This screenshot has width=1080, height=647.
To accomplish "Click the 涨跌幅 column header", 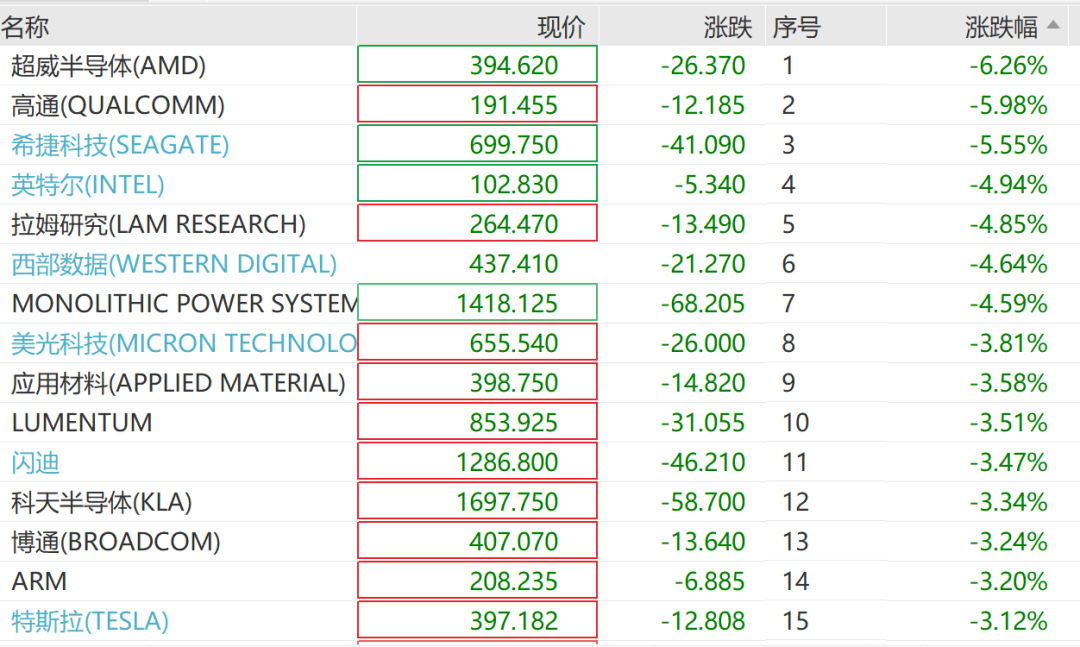I will point(1001,27).
